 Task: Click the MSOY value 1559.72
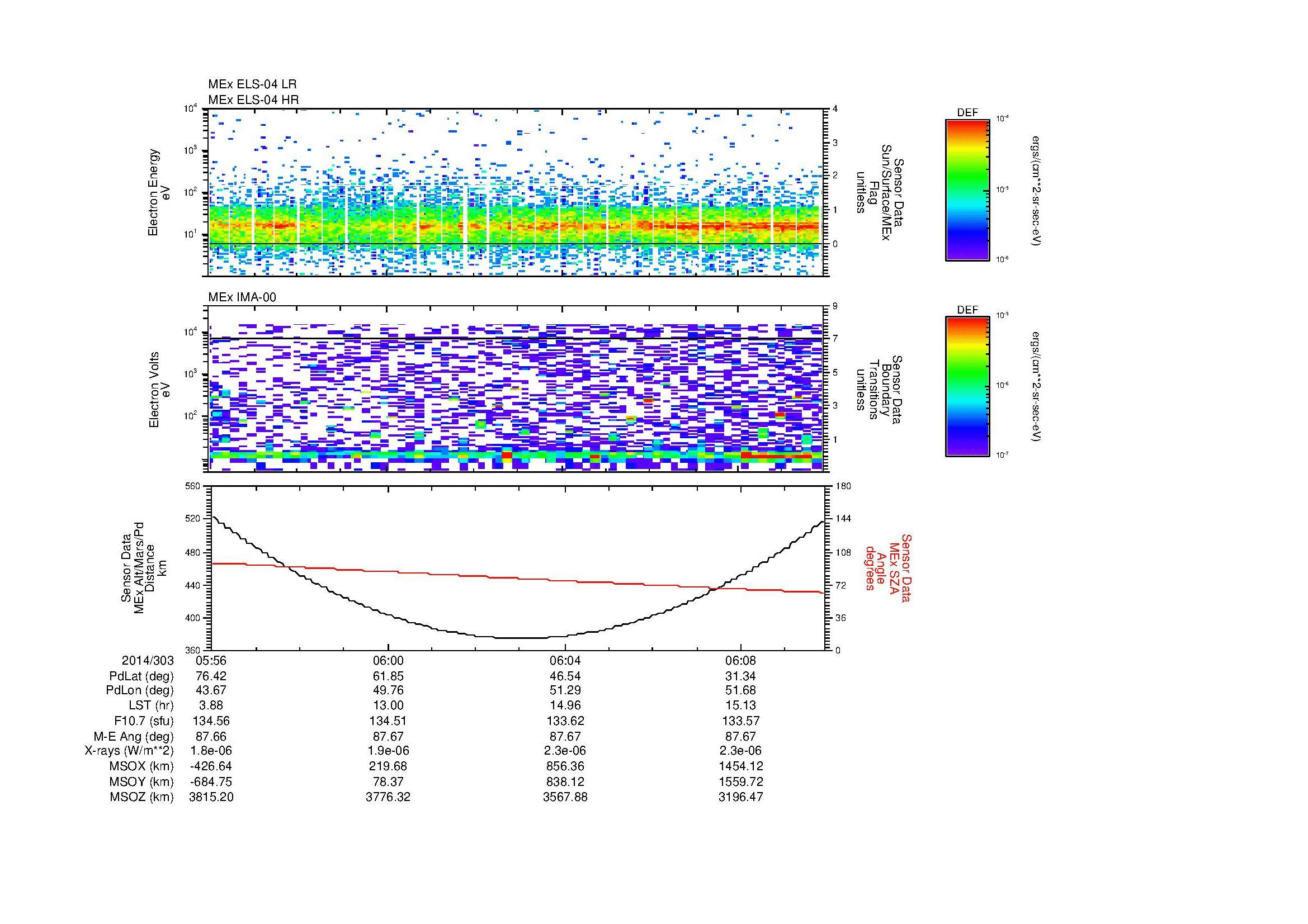pos(740,781)
